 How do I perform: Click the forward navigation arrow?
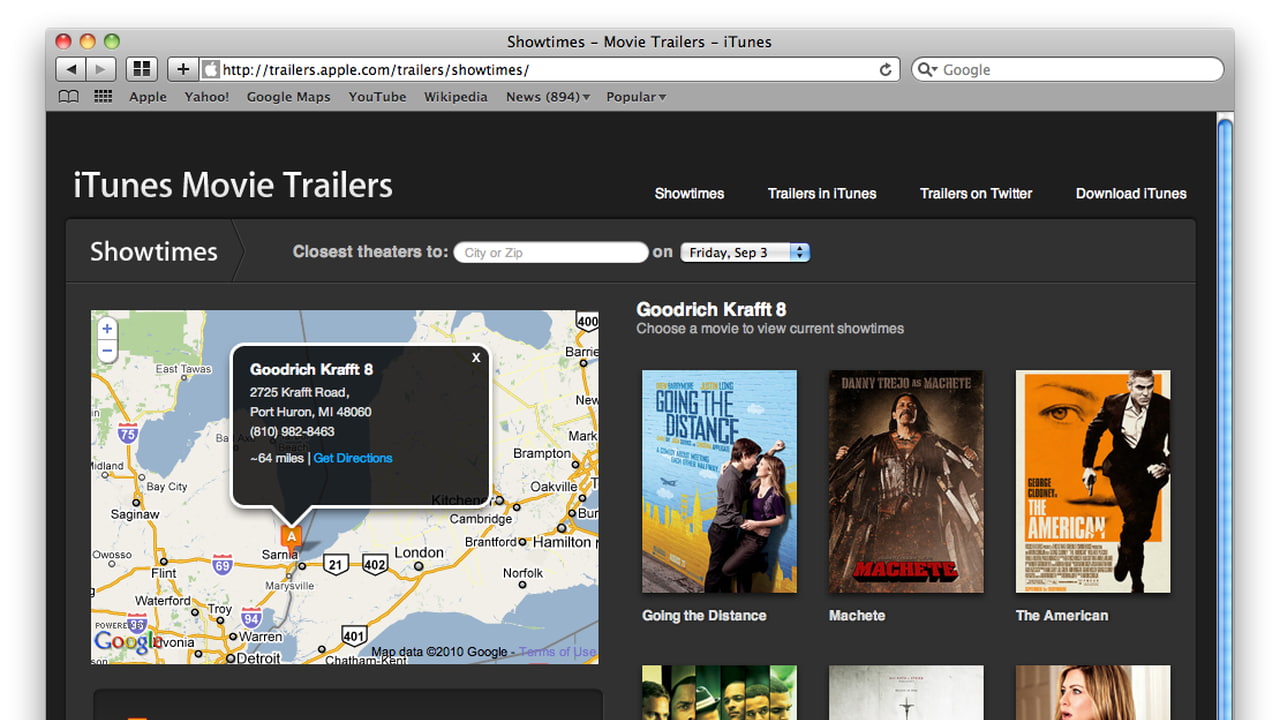[100, 68]
